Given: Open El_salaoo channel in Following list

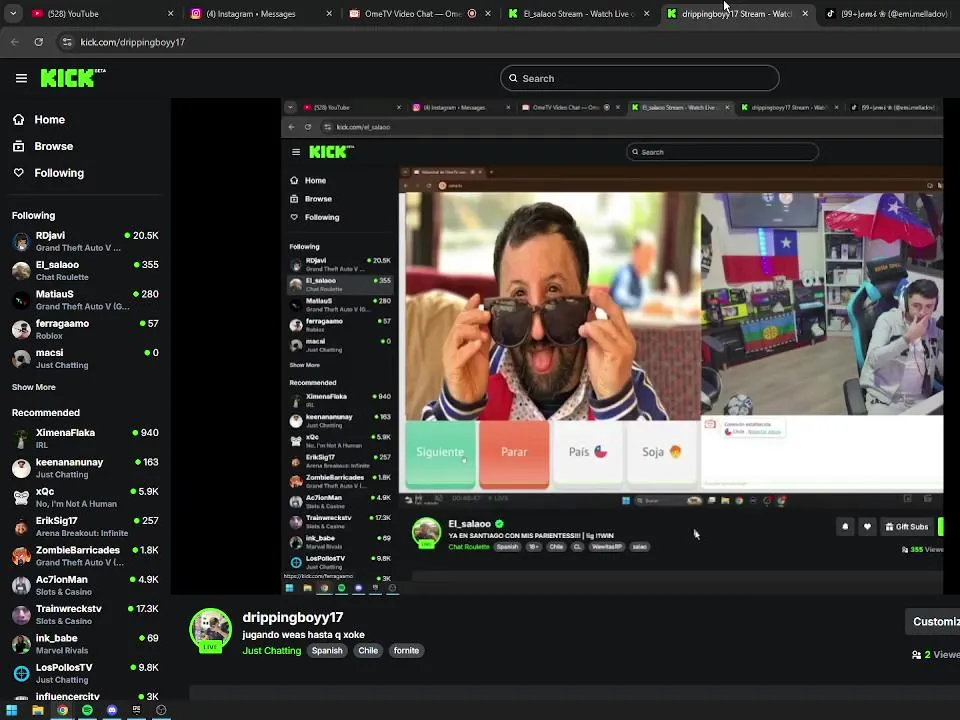Looking at the screenshot, I should 86,271.
